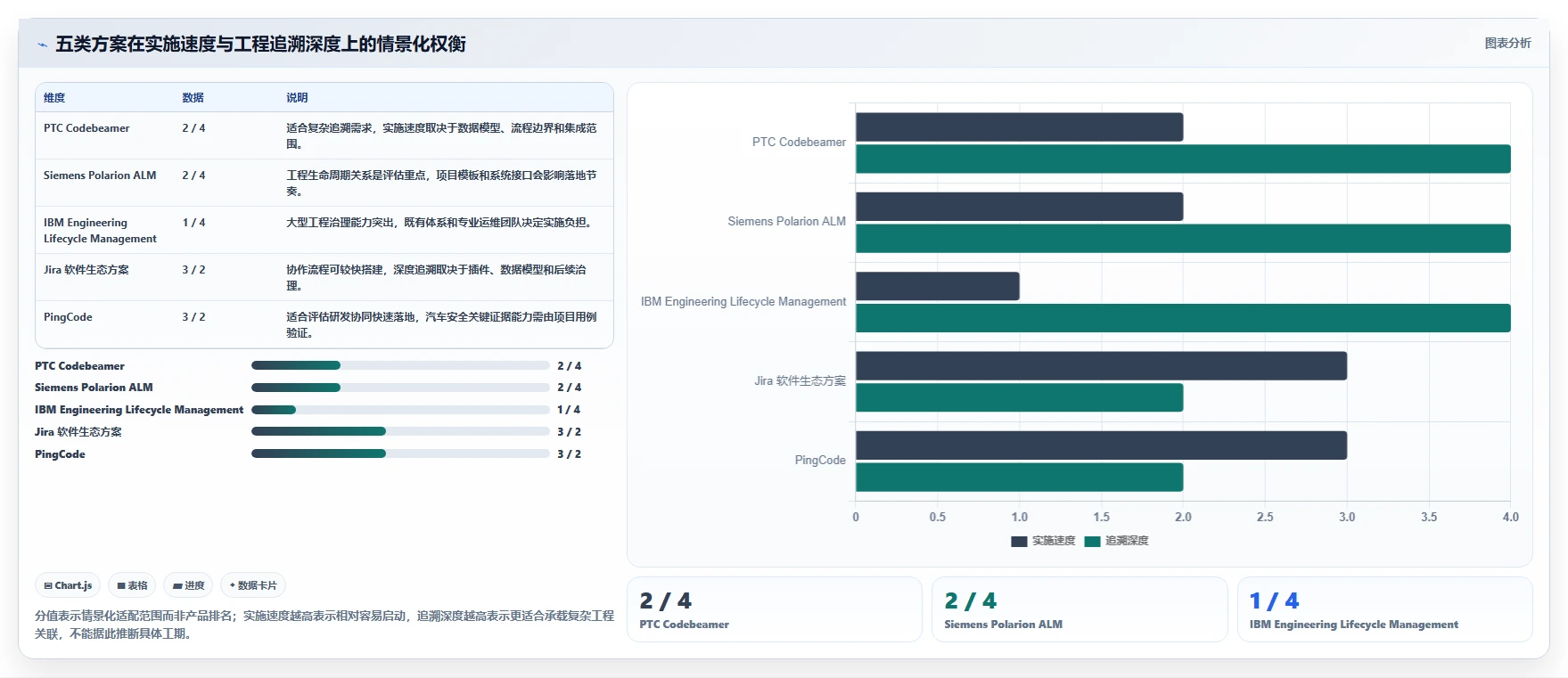The width and height of the screenshot is (1568, 678).
Task: Click the footnote beginning 分值表示情景化适配范围
Action: coord(324,625)
